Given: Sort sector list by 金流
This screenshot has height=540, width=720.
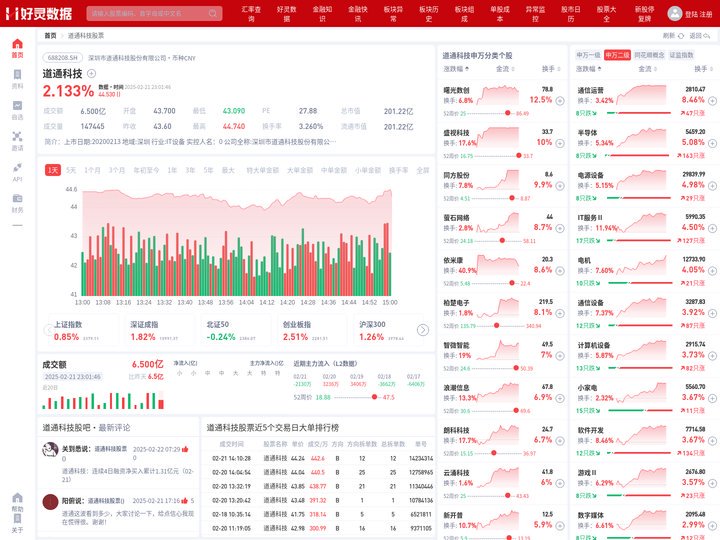Looking at the screenshot, I should (x=647, y=69).
